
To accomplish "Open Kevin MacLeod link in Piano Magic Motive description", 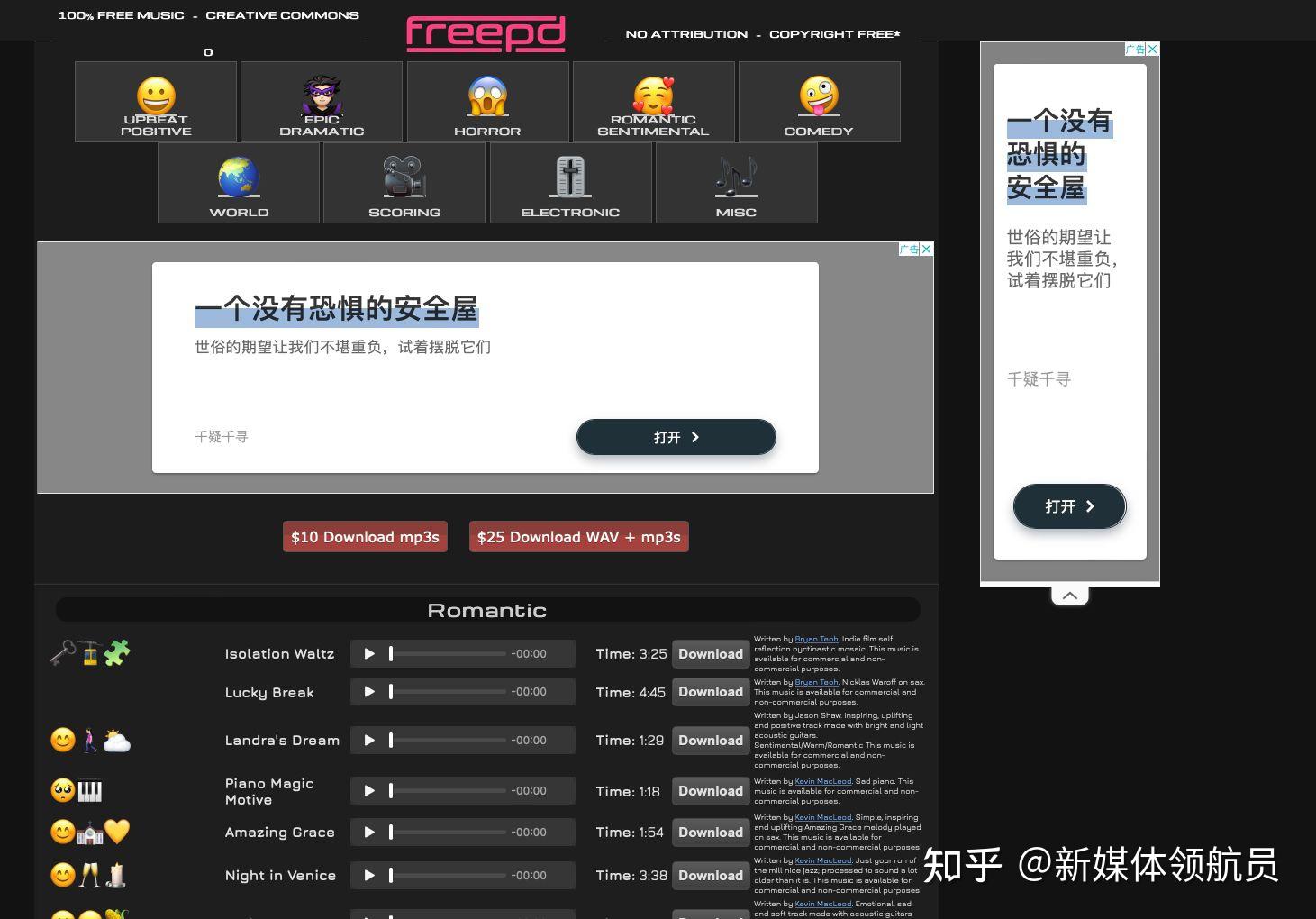I will click(823, 781).
